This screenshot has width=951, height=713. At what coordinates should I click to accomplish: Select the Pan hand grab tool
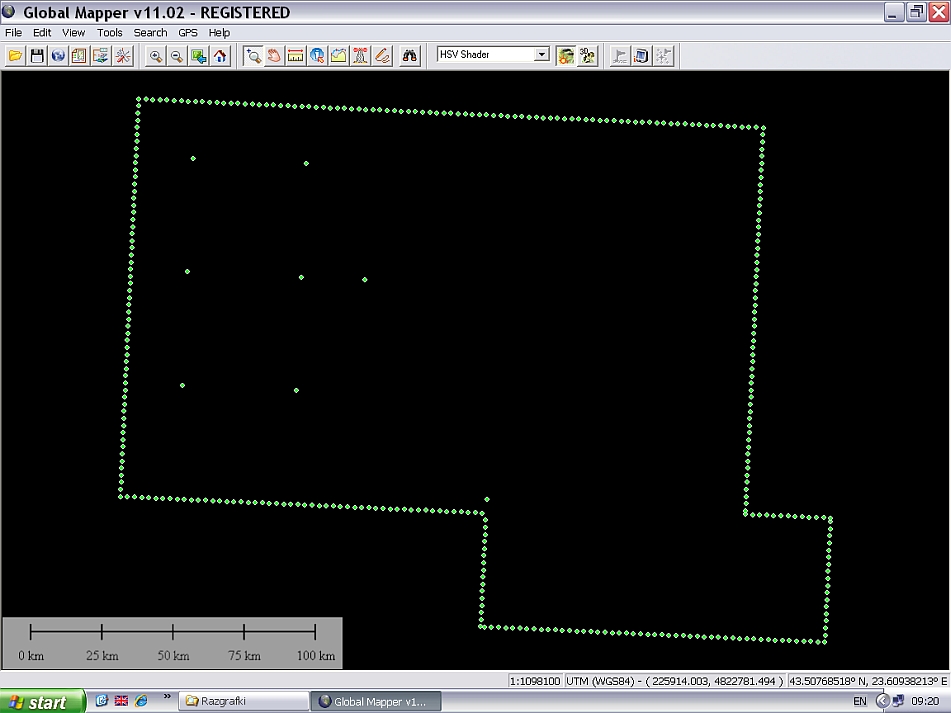click(274, 56)
